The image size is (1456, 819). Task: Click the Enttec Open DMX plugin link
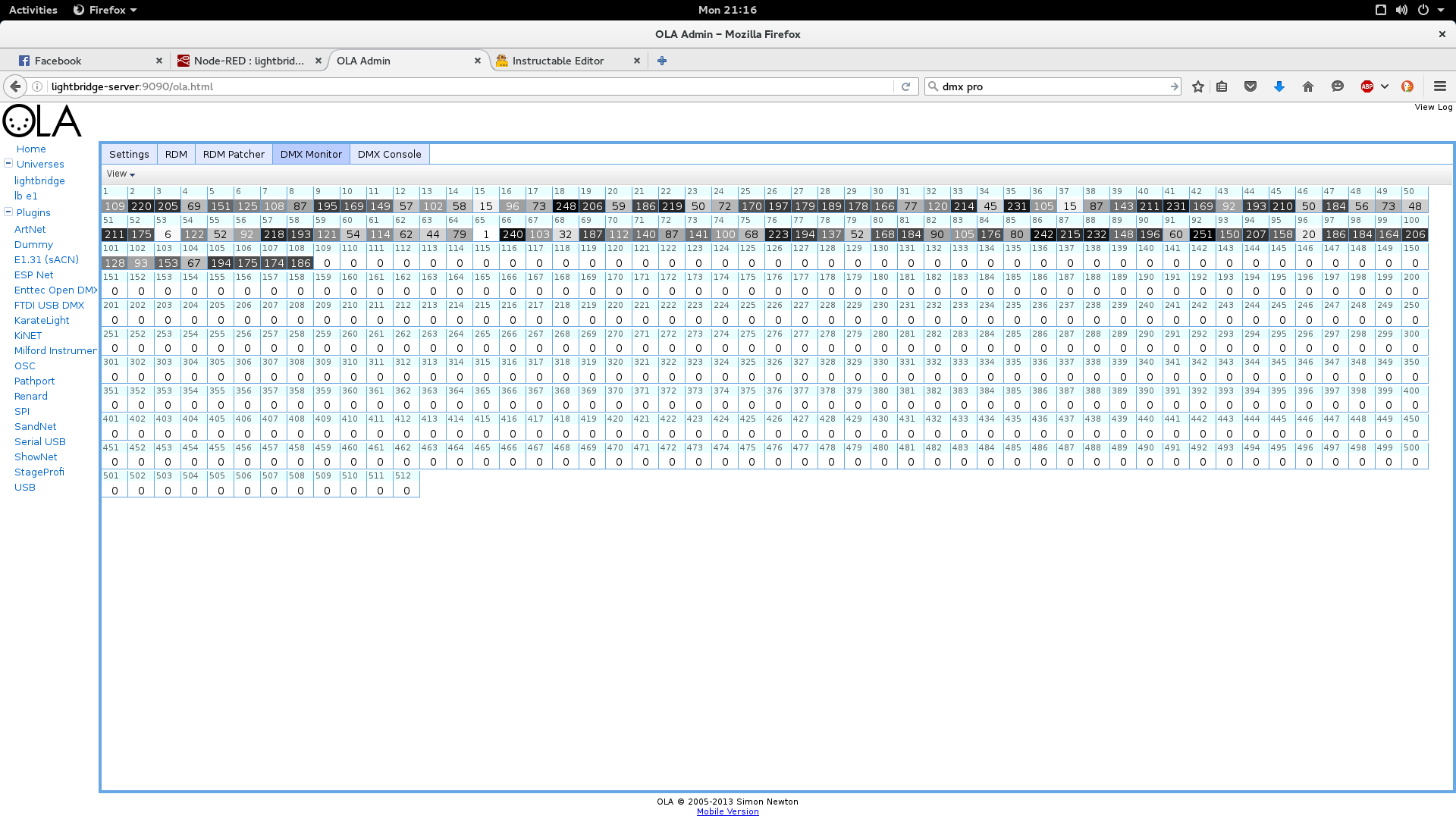(x=57, y=289)
